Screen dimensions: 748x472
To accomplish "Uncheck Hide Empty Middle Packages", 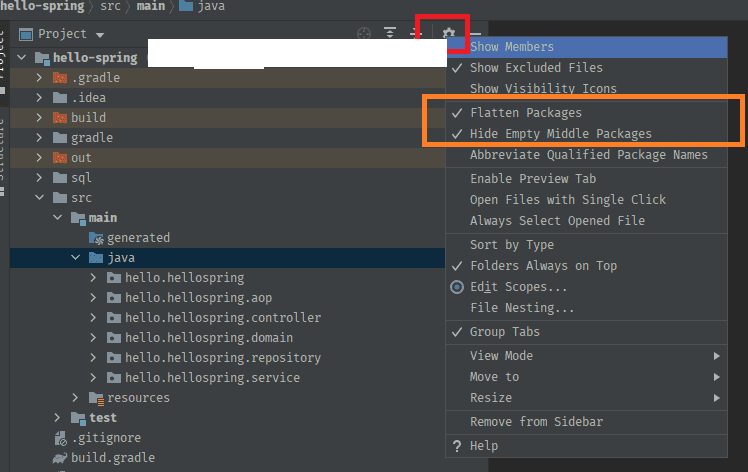I will [587, 134].
